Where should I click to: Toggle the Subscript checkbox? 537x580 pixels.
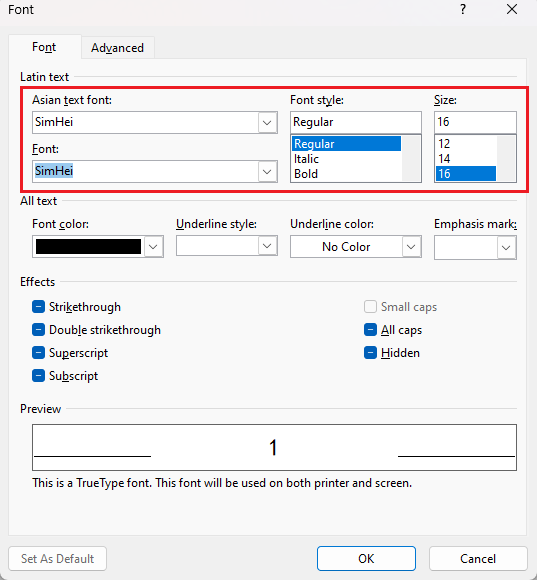38,375
